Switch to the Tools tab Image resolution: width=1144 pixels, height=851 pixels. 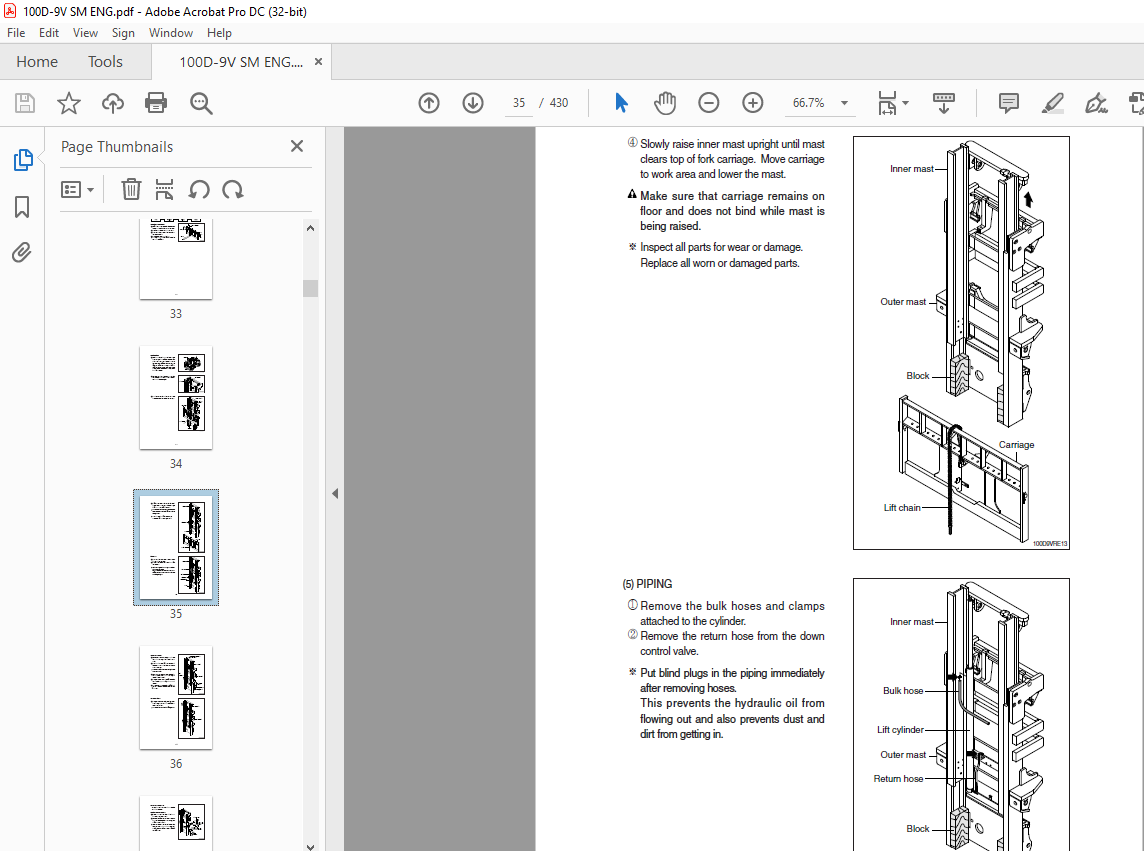tap(105, 62)
